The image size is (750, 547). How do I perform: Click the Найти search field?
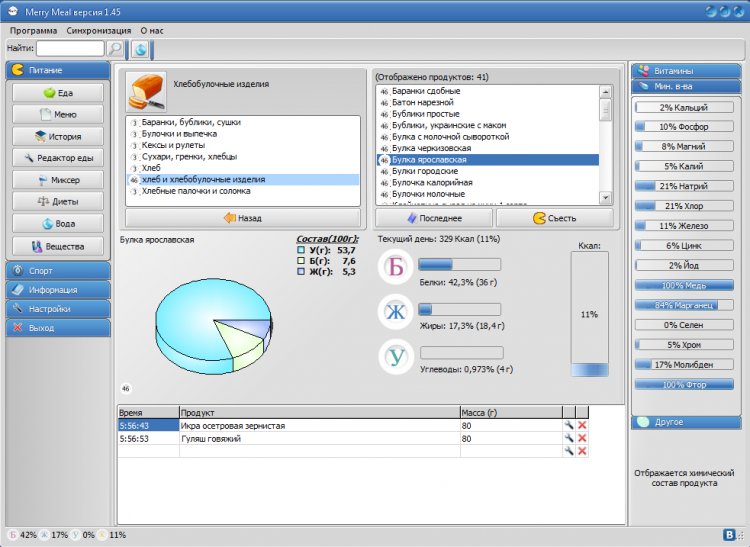coord(70,48)
